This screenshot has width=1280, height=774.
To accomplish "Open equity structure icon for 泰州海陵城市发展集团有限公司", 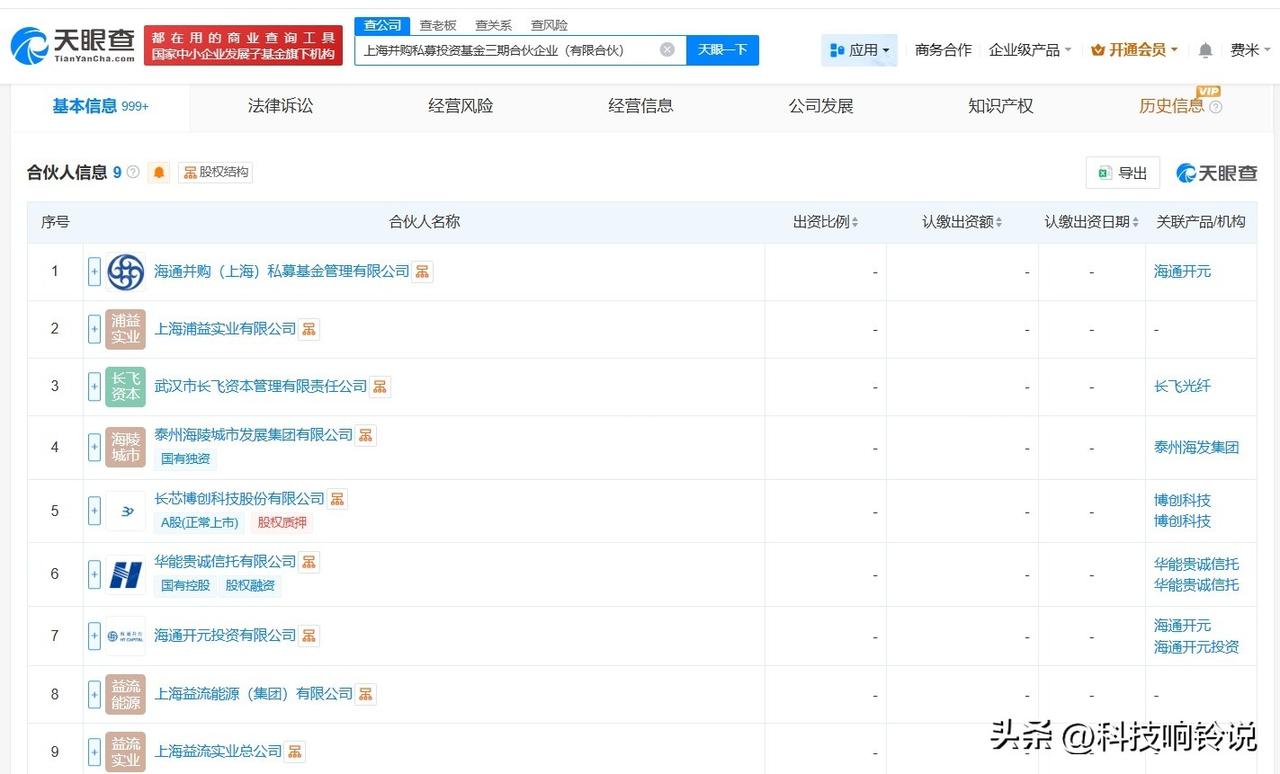I will [x=366, y=435].
